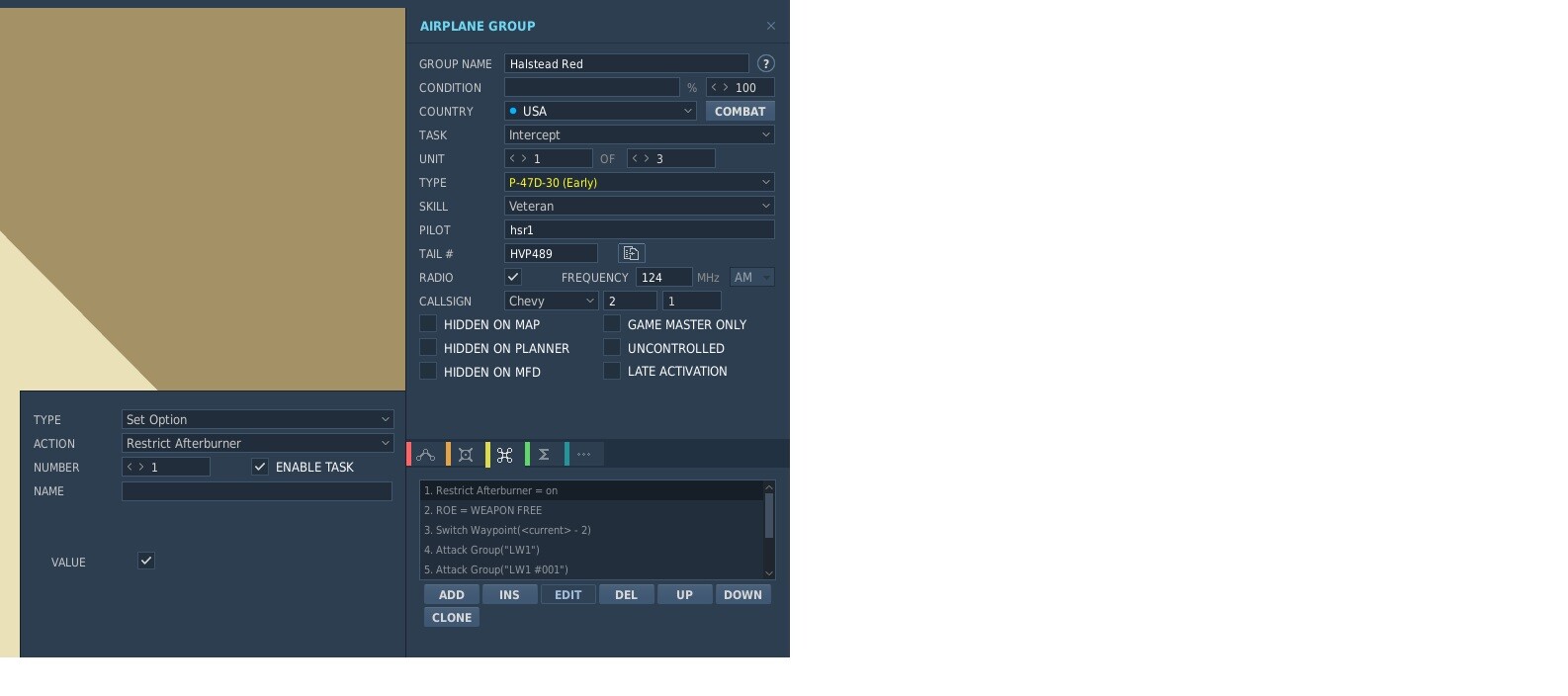Click the EDIT action button

[567, 594]
